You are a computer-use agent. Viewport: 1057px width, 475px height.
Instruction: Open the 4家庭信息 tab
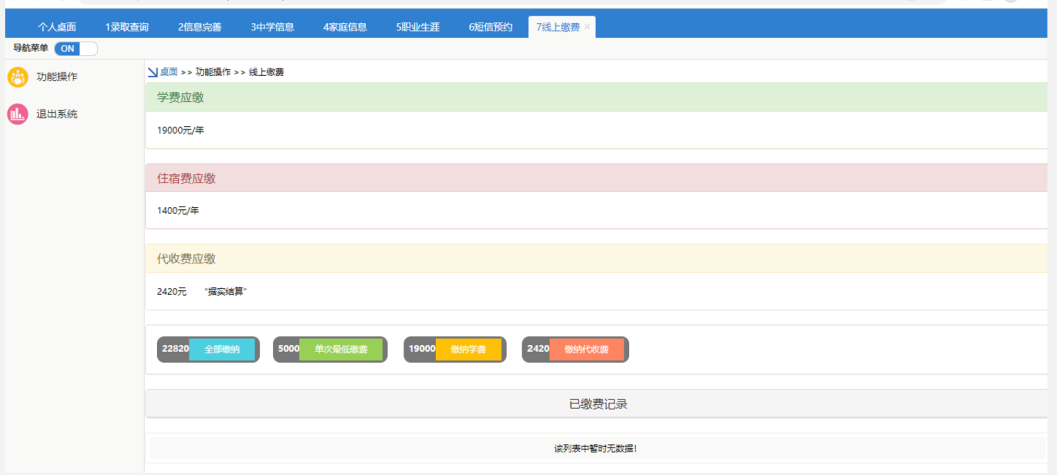(x=345, y=27)
